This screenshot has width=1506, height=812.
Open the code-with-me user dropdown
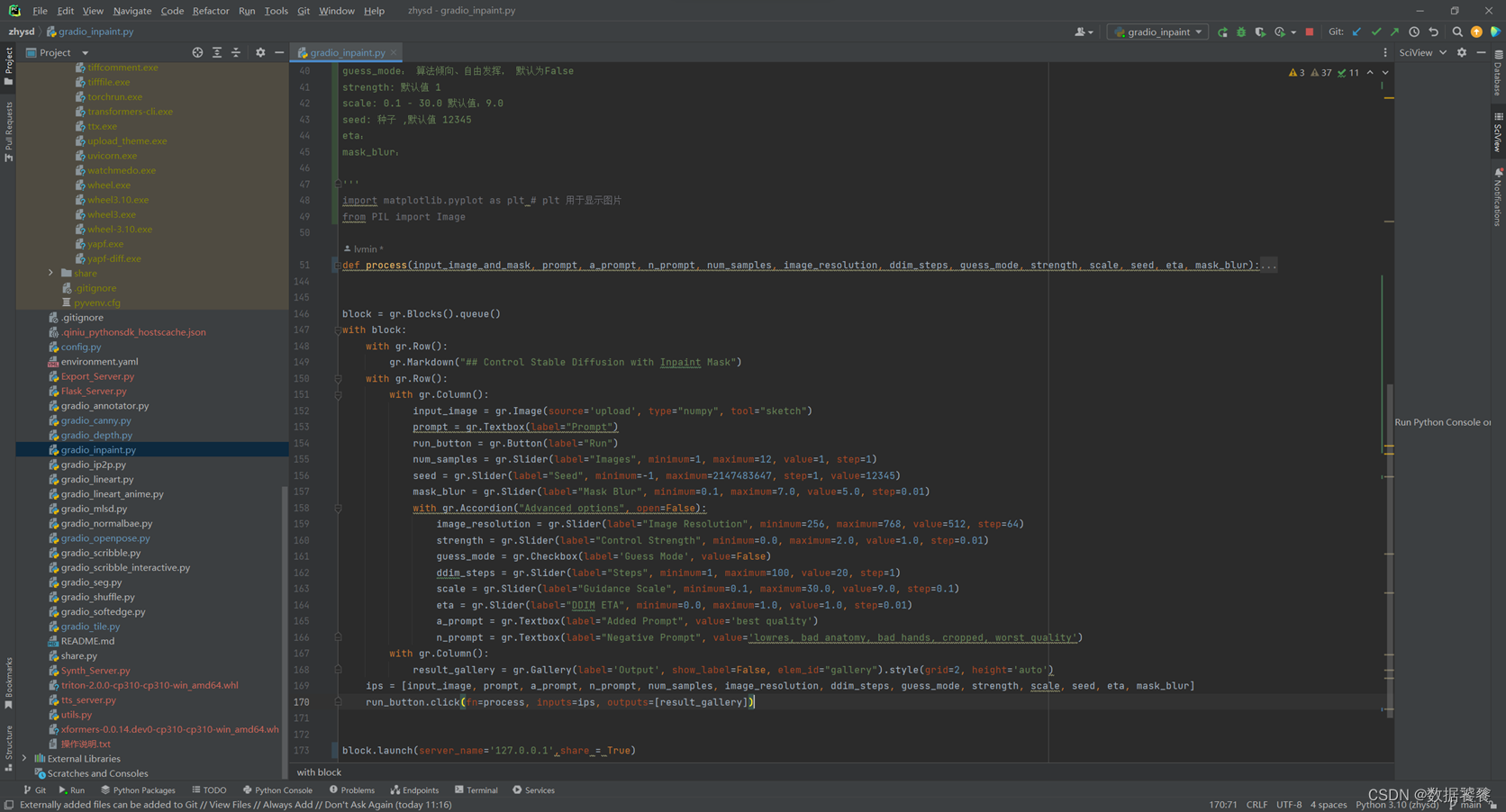(x=1084, y=32)
